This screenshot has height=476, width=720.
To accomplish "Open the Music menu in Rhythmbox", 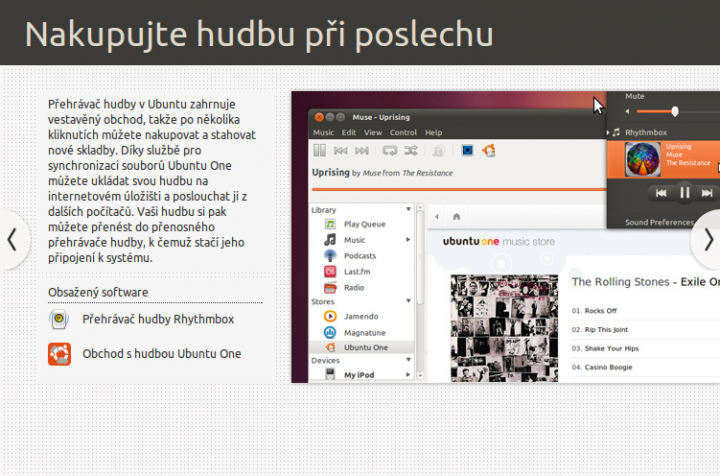I will pos(323,132).
